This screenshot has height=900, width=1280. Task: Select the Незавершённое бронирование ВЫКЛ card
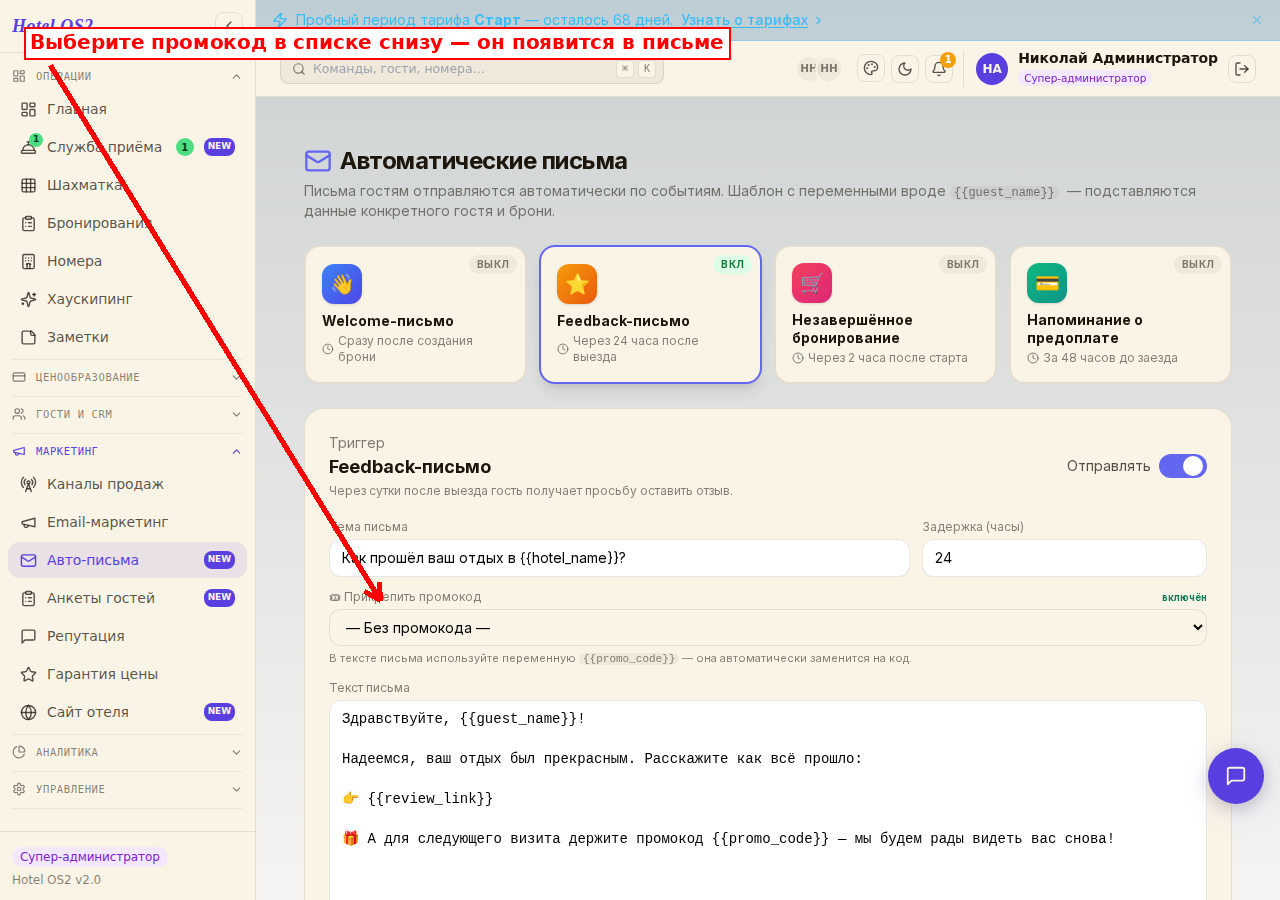[885, 315]
